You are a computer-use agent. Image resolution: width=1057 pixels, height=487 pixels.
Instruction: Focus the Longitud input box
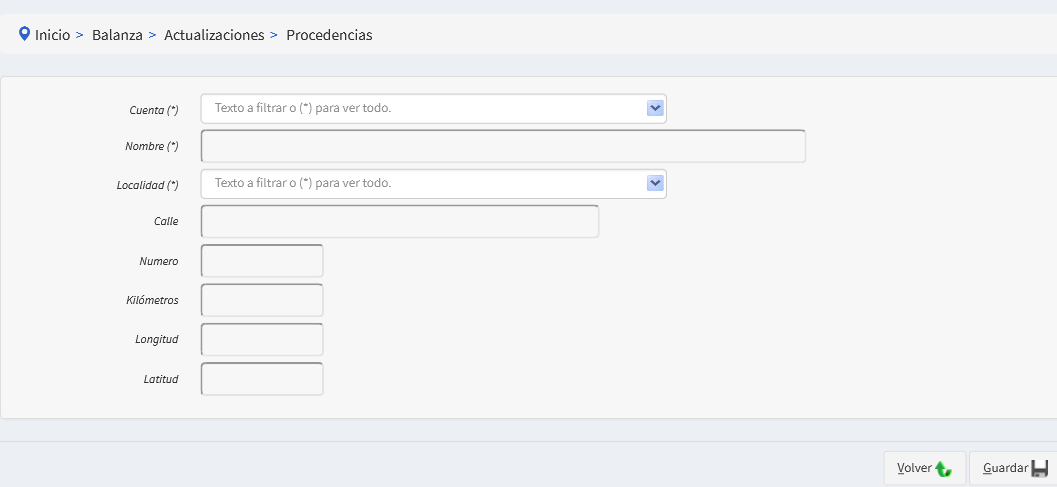(x=262, y=339)
